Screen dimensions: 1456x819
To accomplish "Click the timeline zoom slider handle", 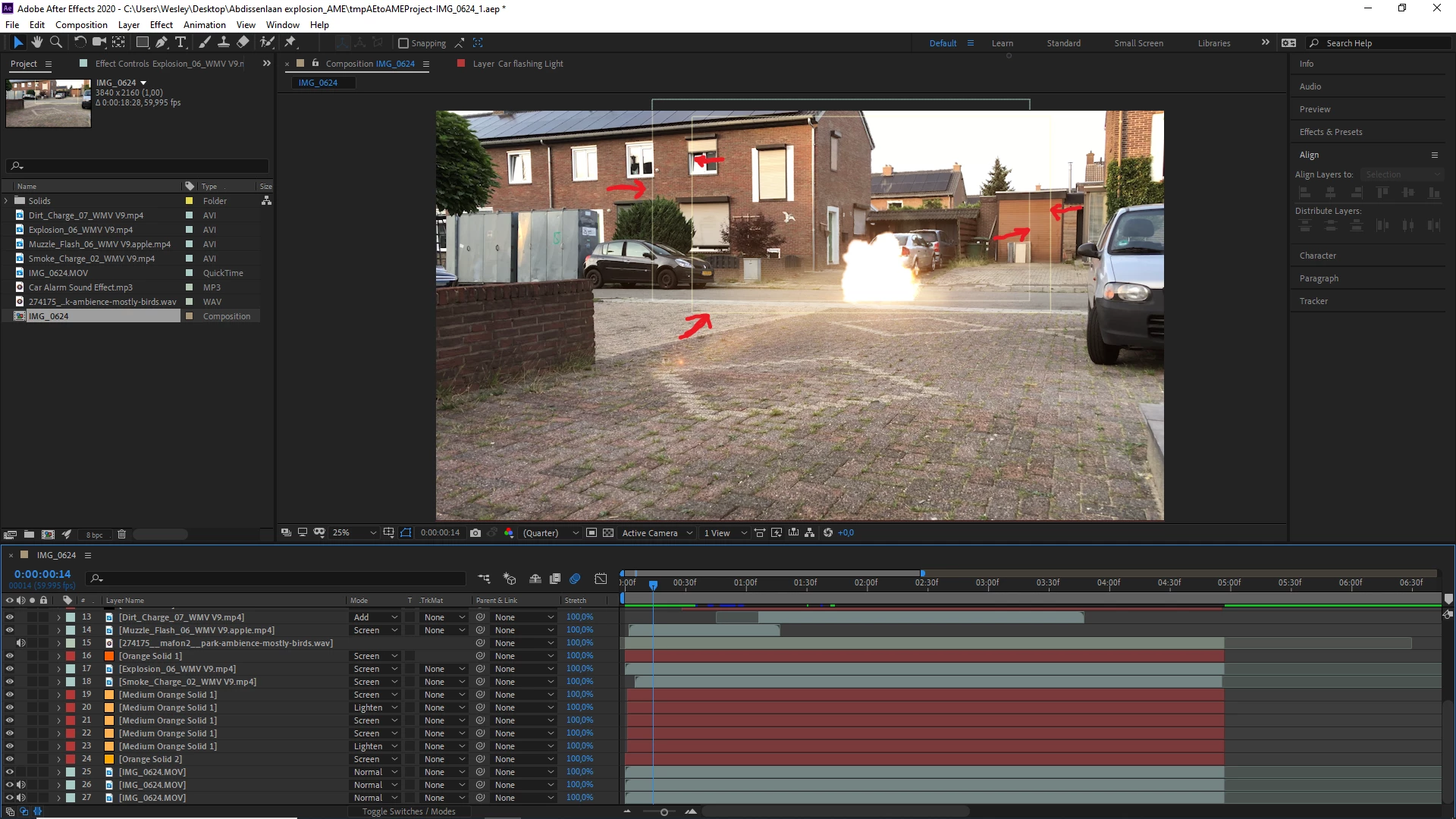I will pyautogui.click(x=664, y=812).
